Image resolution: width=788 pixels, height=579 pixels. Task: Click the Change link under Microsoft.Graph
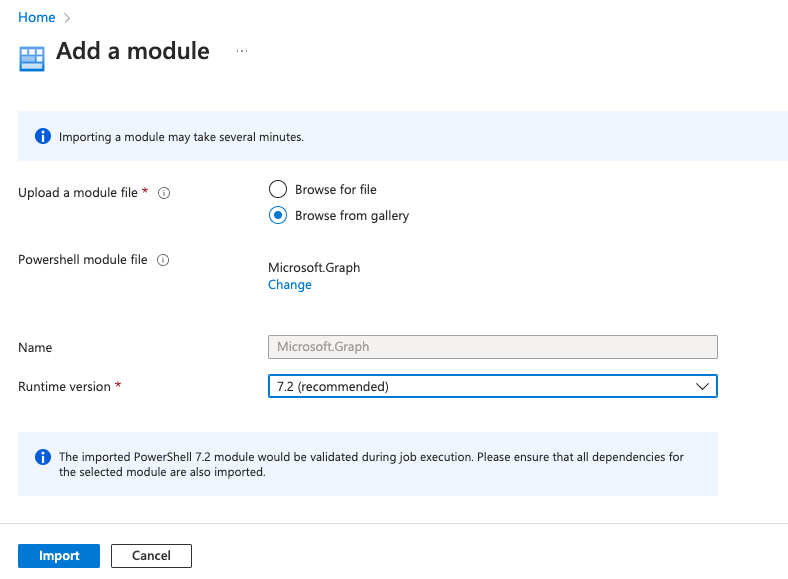coord(289,285)
